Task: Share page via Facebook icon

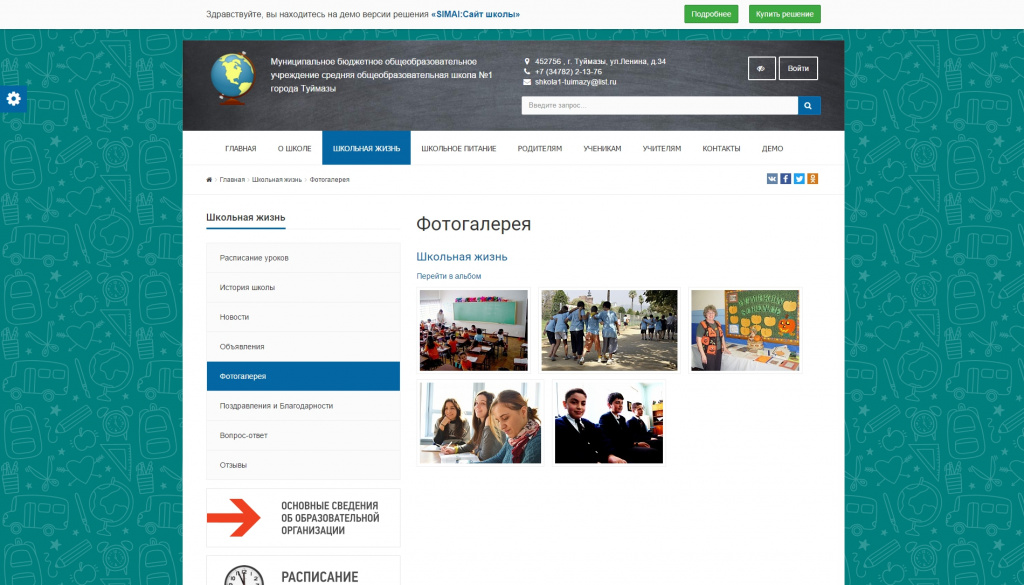Action: point(786,179)
